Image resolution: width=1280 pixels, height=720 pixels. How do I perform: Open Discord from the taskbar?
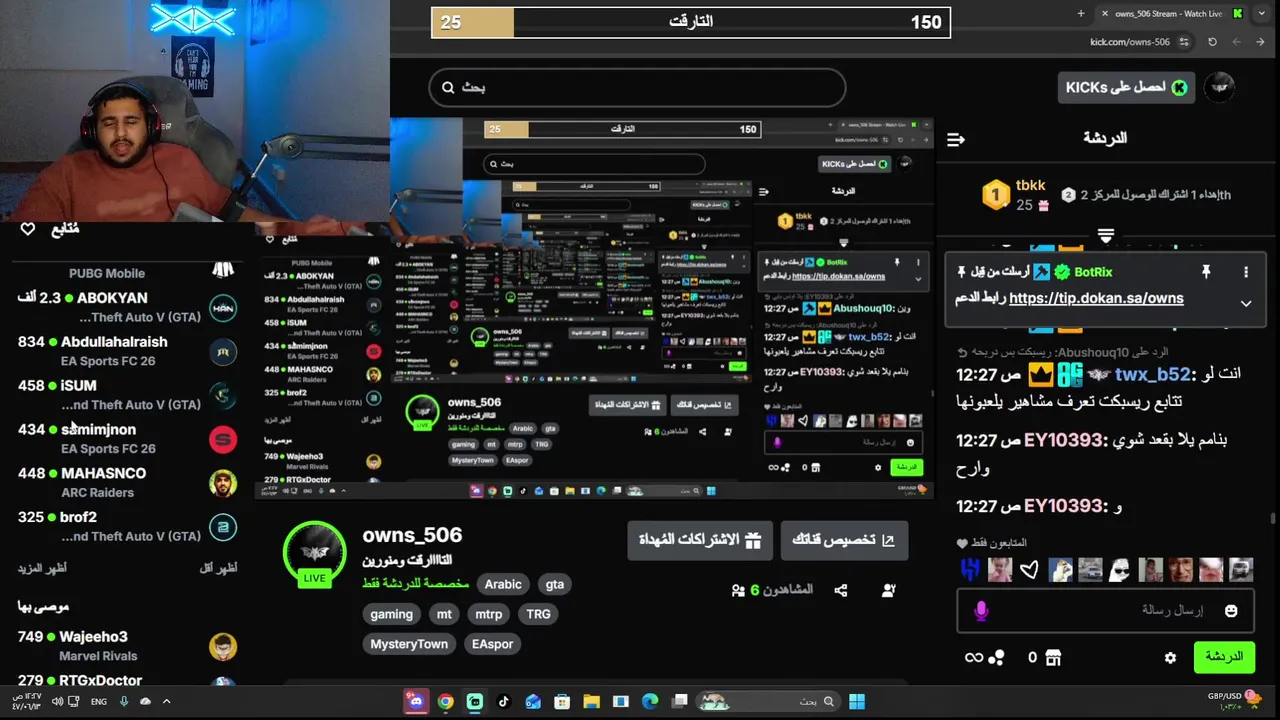[x=416, y=701]
